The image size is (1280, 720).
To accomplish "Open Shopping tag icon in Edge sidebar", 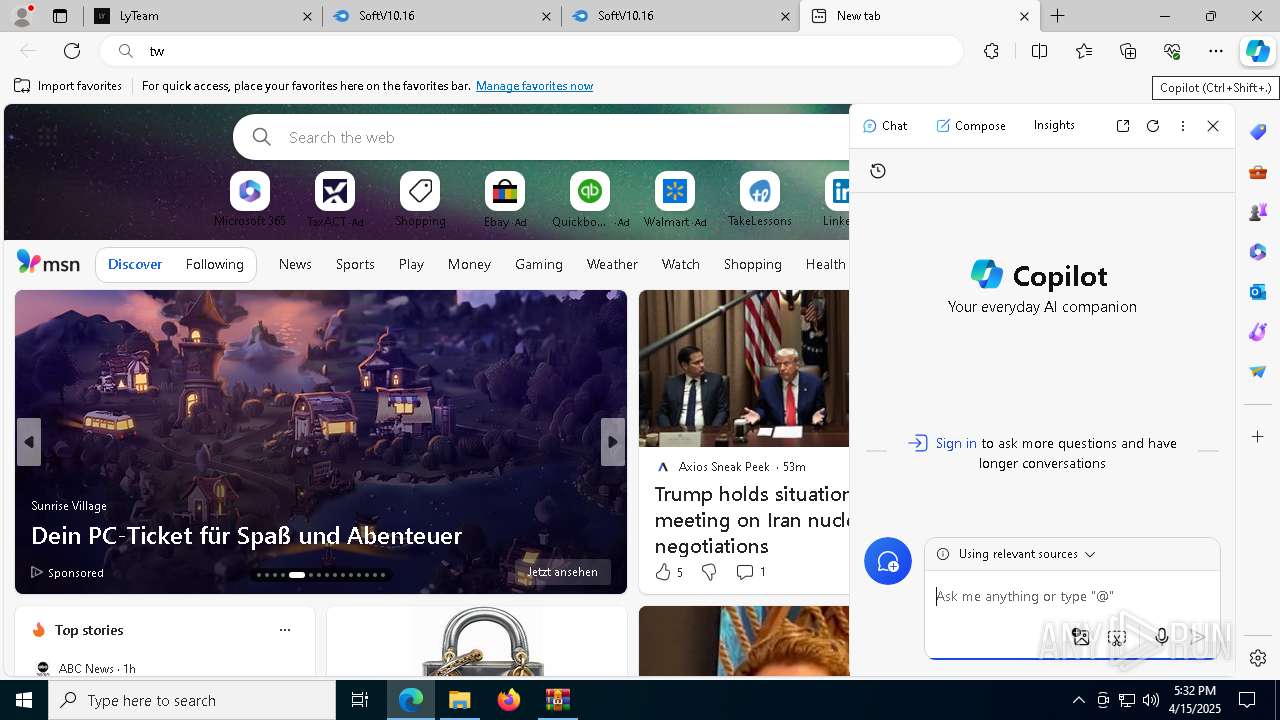I will coord(1258,132).
